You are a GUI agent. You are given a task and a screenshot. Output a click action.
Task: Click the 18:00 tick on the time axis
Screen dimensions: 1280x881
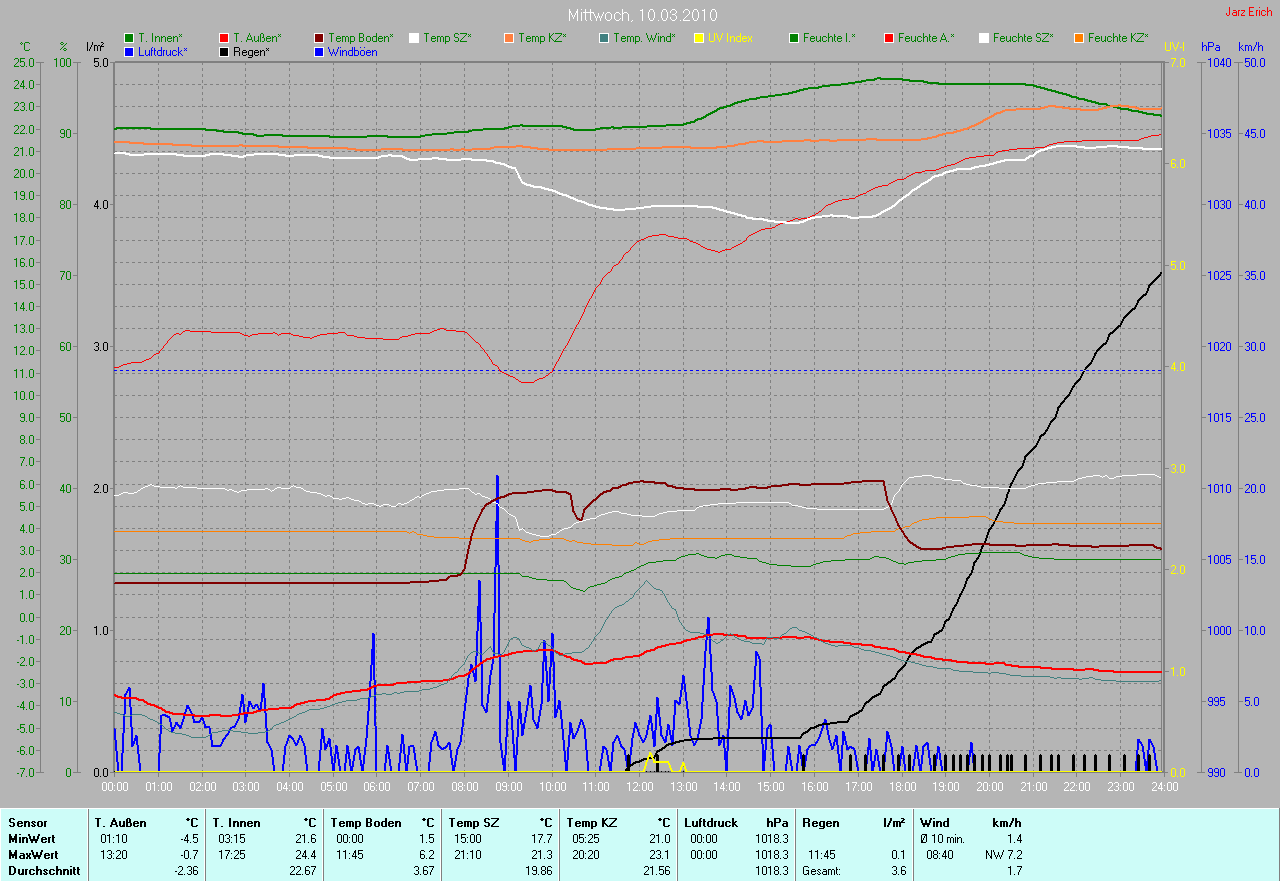coord(902,787)
